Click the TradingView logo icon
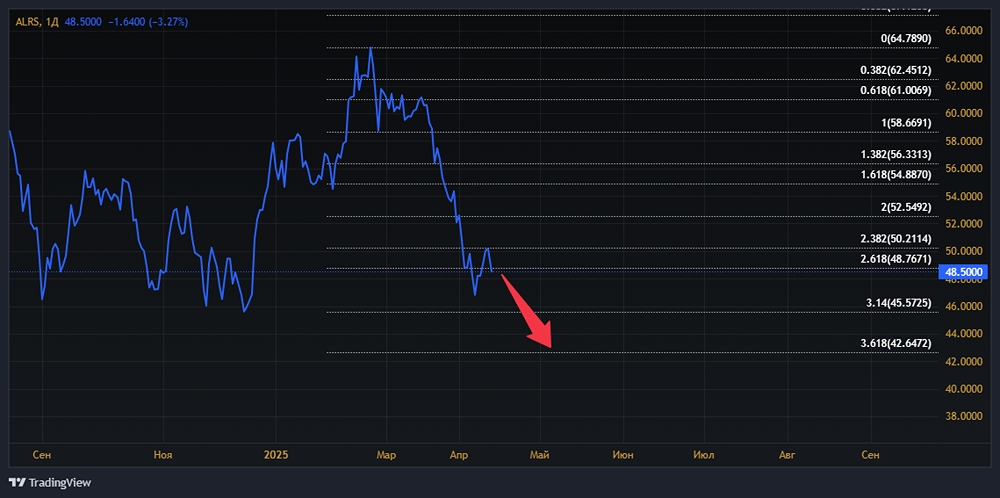Image resolution: width=1000 pixels, height=498 pixels. (18, 482)
